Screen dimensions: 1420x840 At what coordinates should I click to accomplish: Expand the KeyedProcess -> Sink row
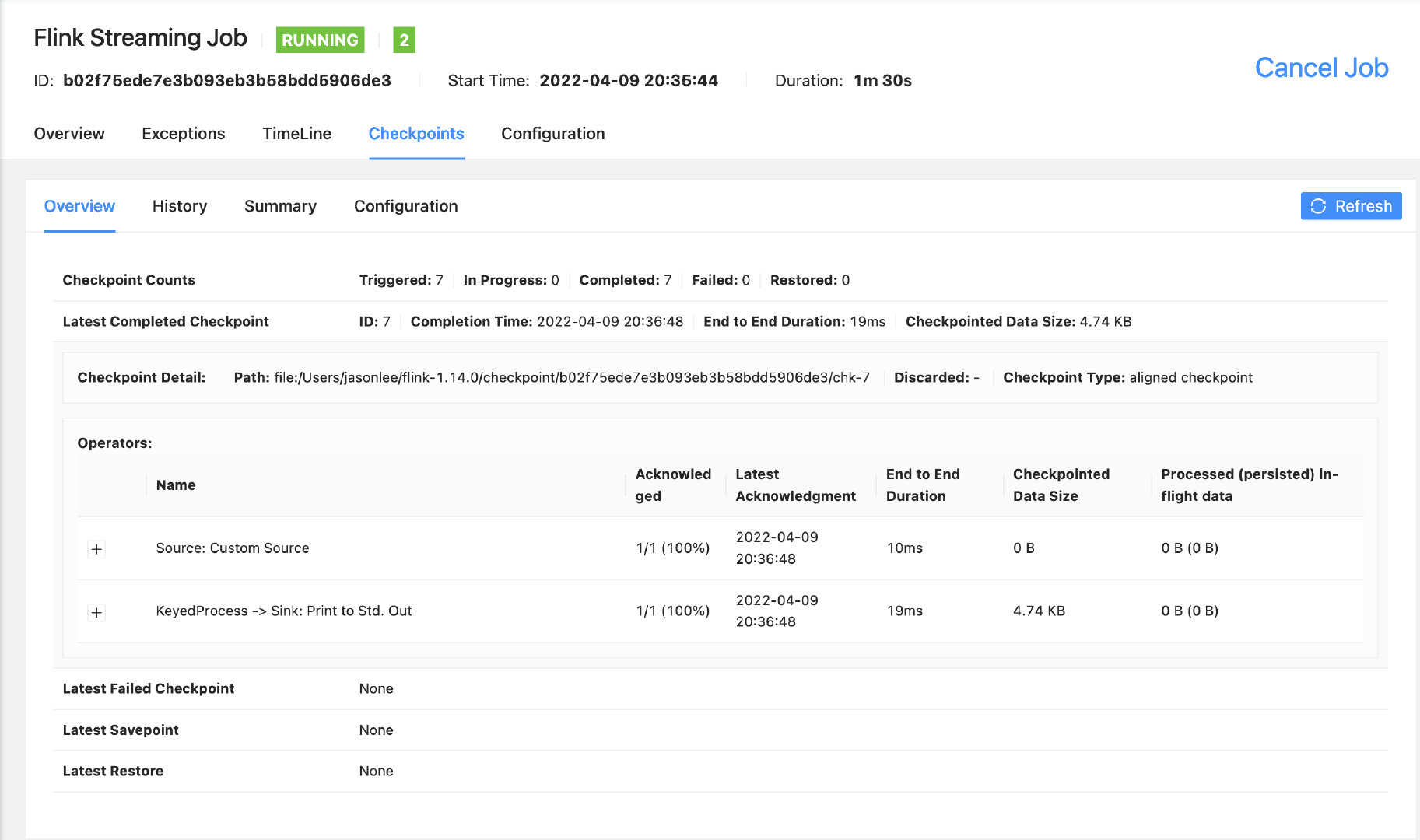[x=96, y=612]
